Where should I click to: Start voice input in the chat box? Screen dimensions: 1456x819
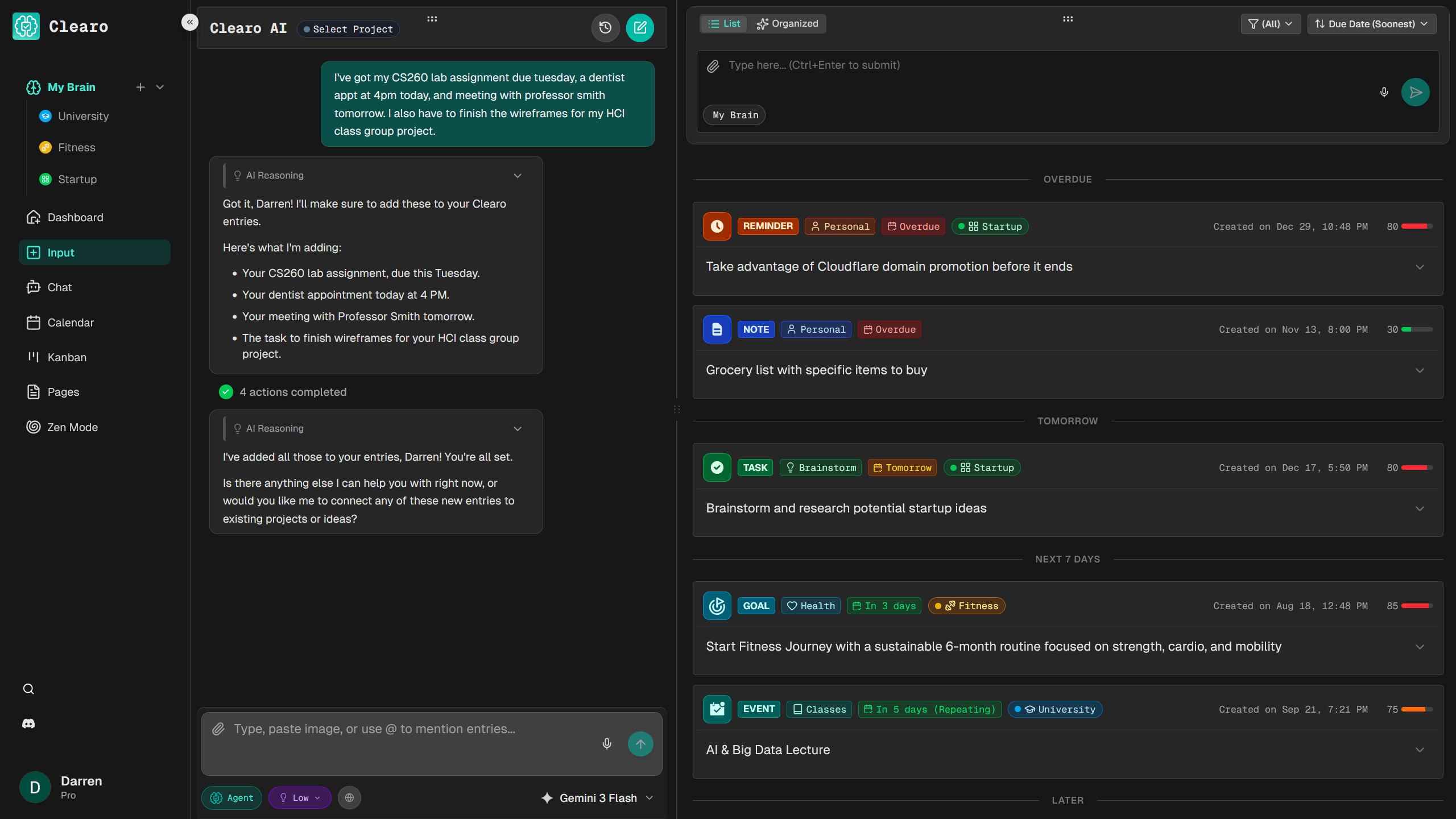click(x=607, y=743)
